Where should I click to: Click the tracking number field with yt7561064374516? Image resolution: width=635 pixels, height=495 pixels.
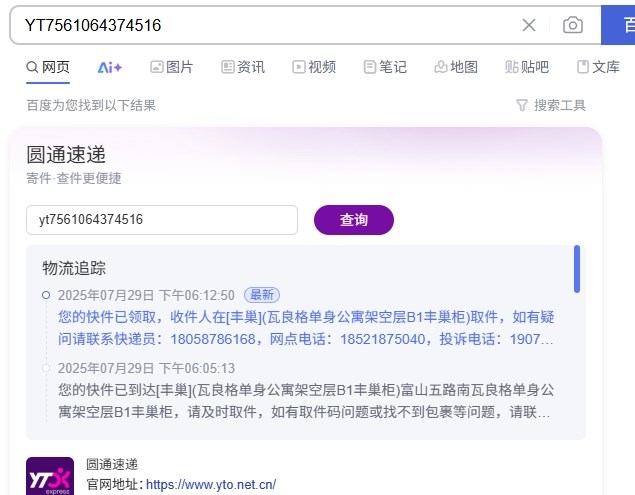click(x=162, y=220)
